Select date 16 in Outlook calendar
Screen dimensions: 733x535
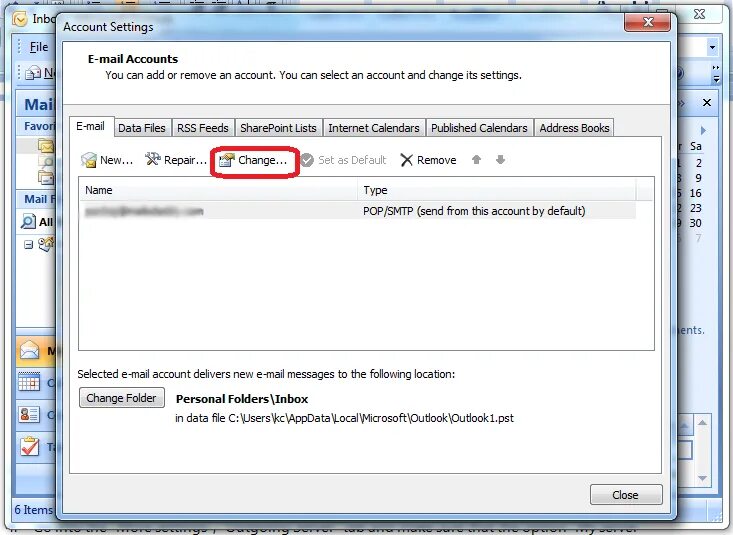coord(695,193)
